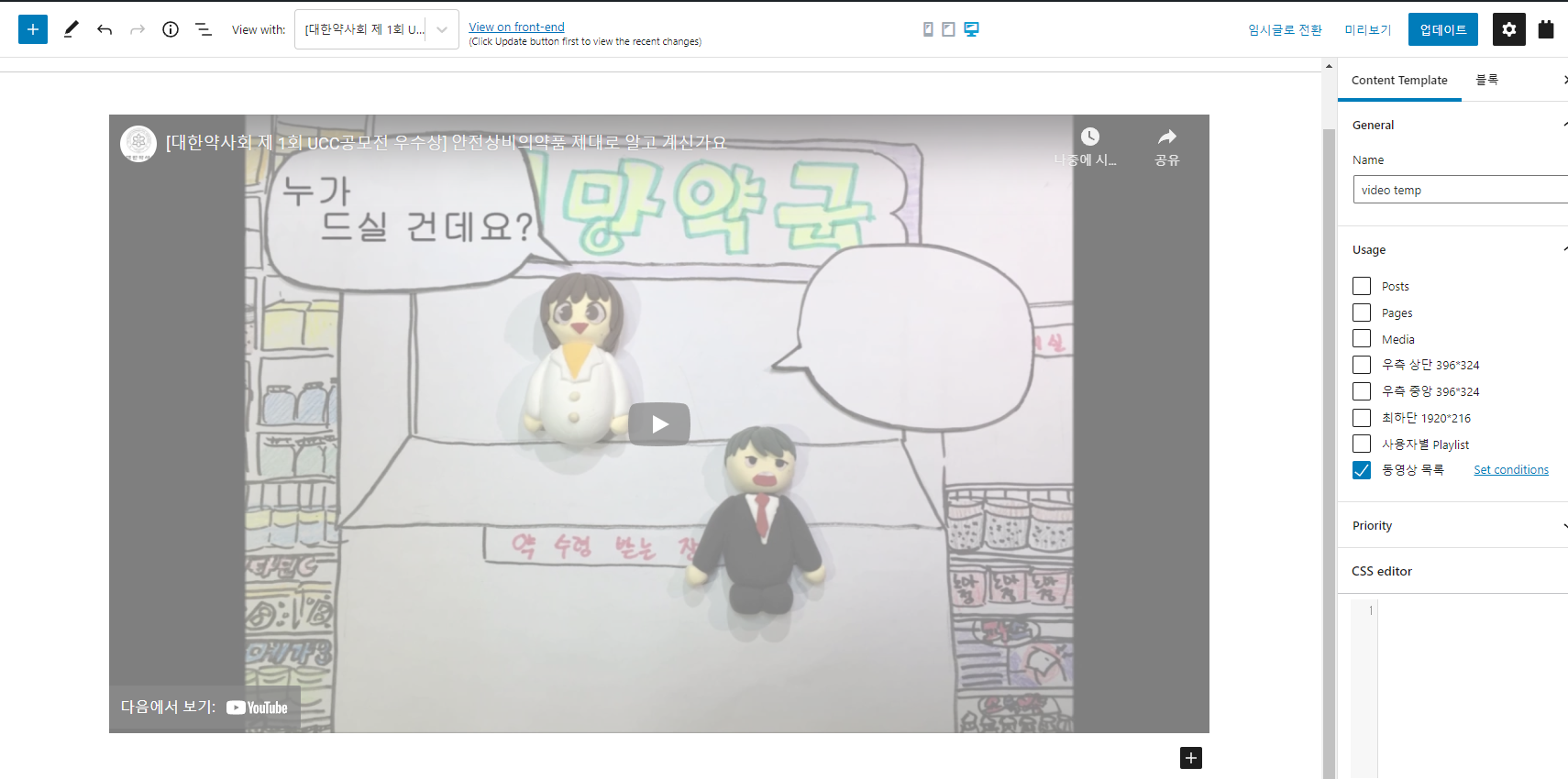Switch to the Content Template tab
The image size is (1568, 779).
[x=1399, y=81]
